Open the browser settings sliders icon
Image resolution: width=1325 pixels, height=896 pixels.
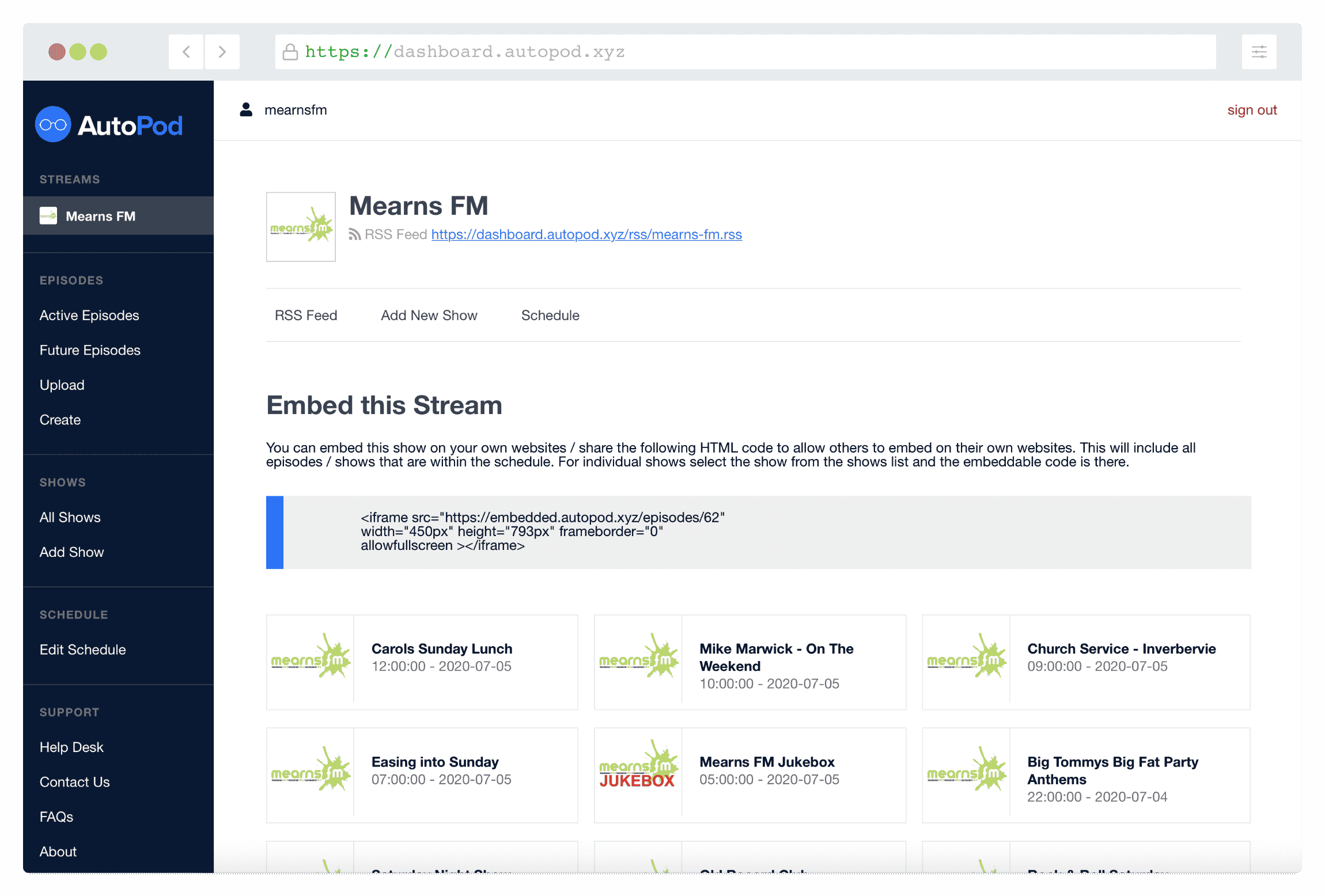1259,52
